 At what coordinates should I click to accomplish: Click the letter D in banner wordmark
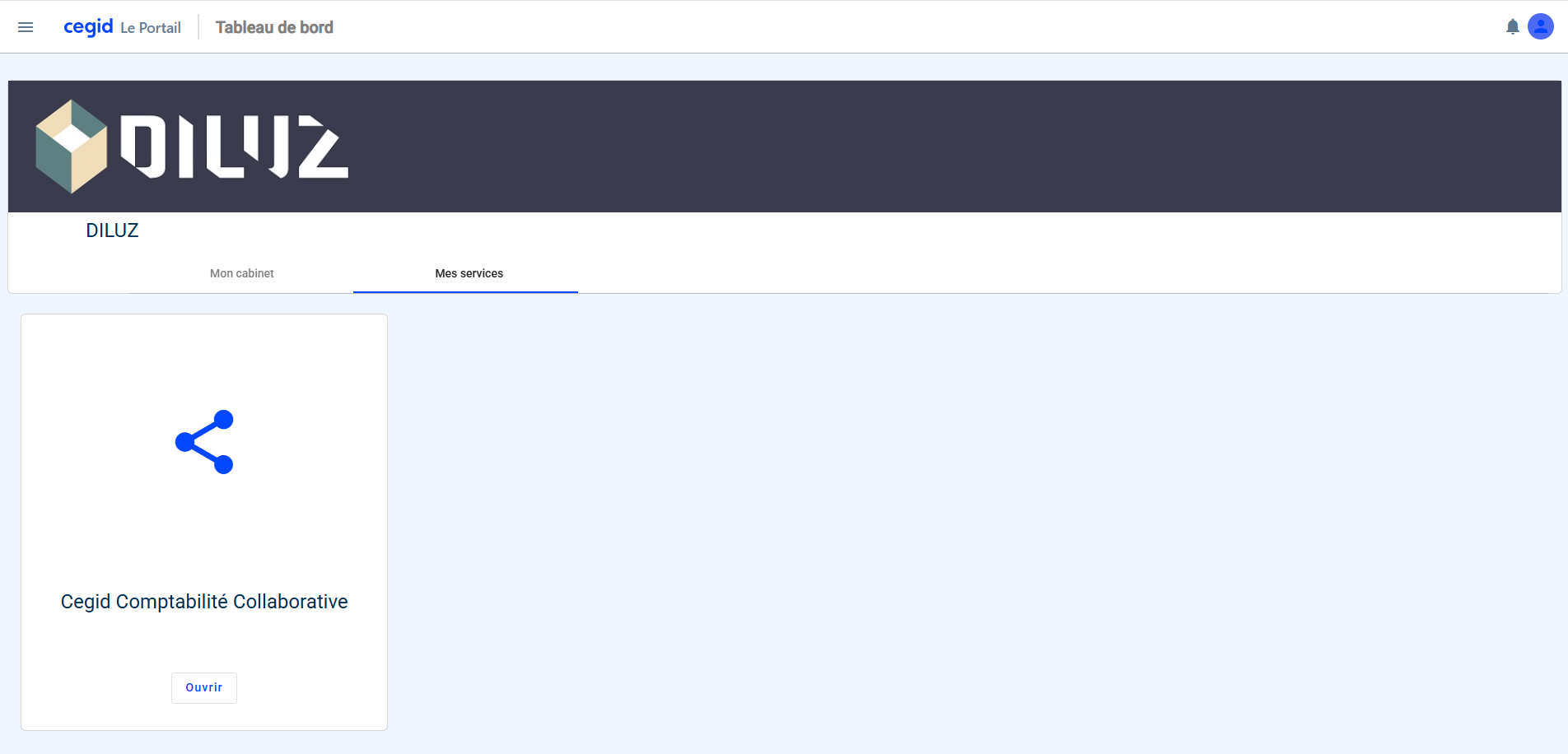click(143, 147)
